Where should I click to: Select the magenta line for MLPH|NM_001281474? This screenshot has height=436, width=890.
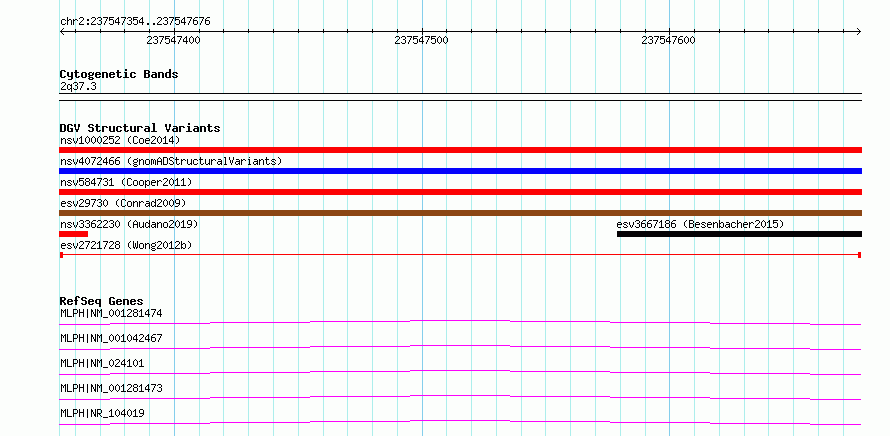point(460,322)
